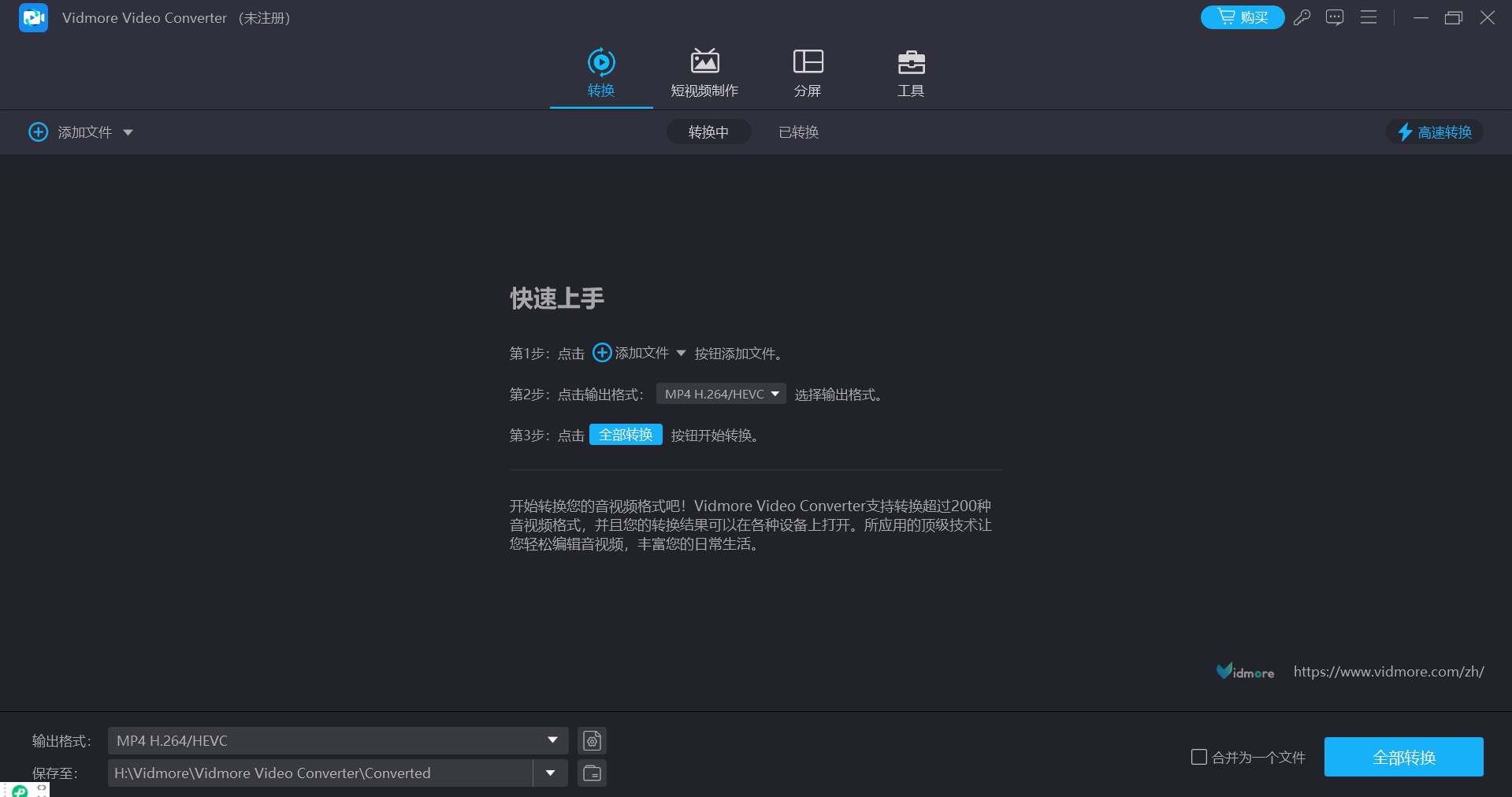Click the Vidmore brand logo near link
The image size is (1512, 797).
point(1245,671)
